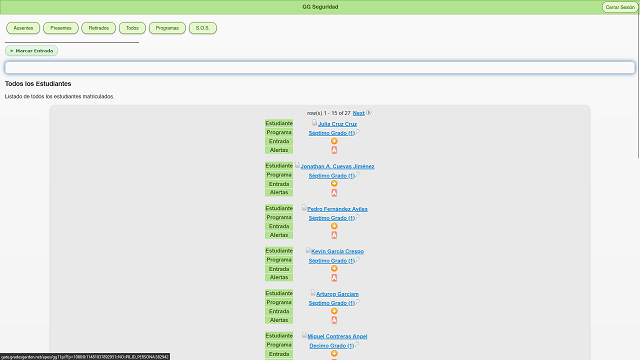The height and width of the screenshot is (360, 640).
Task: Open Julia Cruz Cruz student link
Action: (338, 124)
